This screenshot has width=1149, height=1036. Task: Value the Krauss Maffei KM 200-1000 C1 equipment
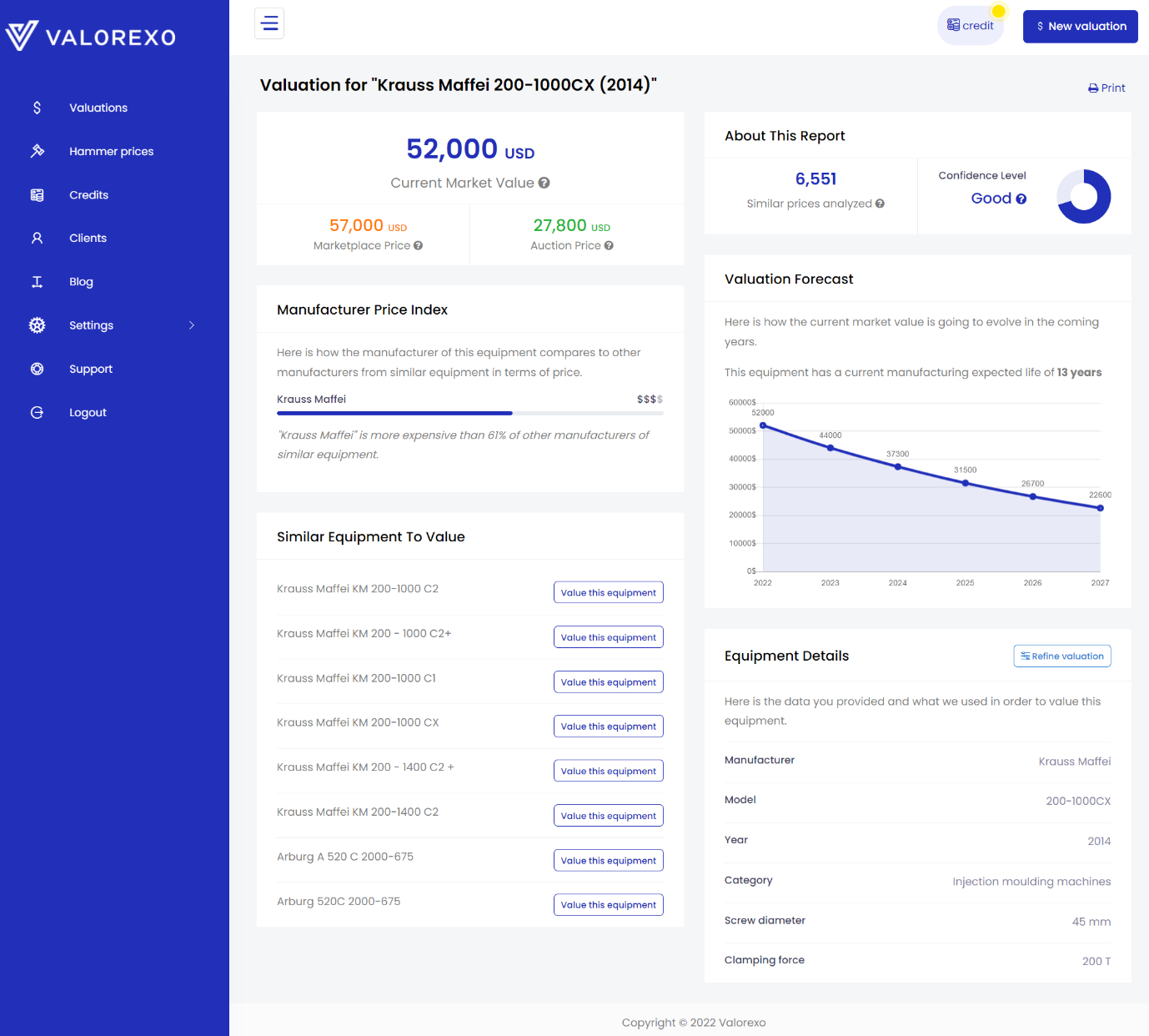pos(609,681)
